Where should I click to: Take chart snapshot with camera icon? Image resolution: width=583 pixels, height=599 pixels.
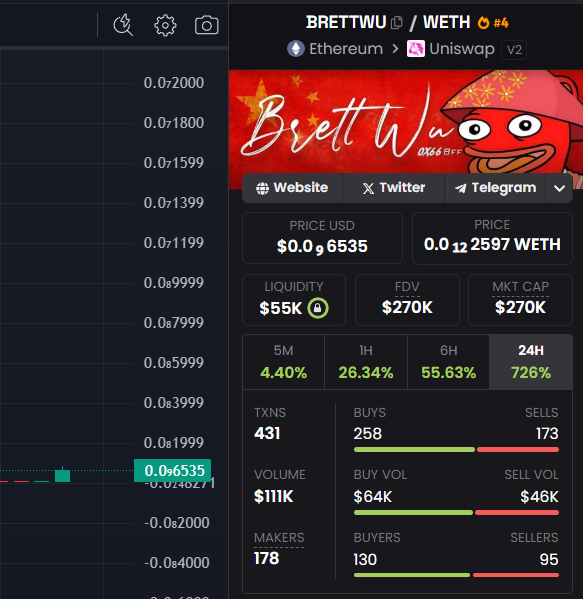pyautogui.click(x=207, y=26)
